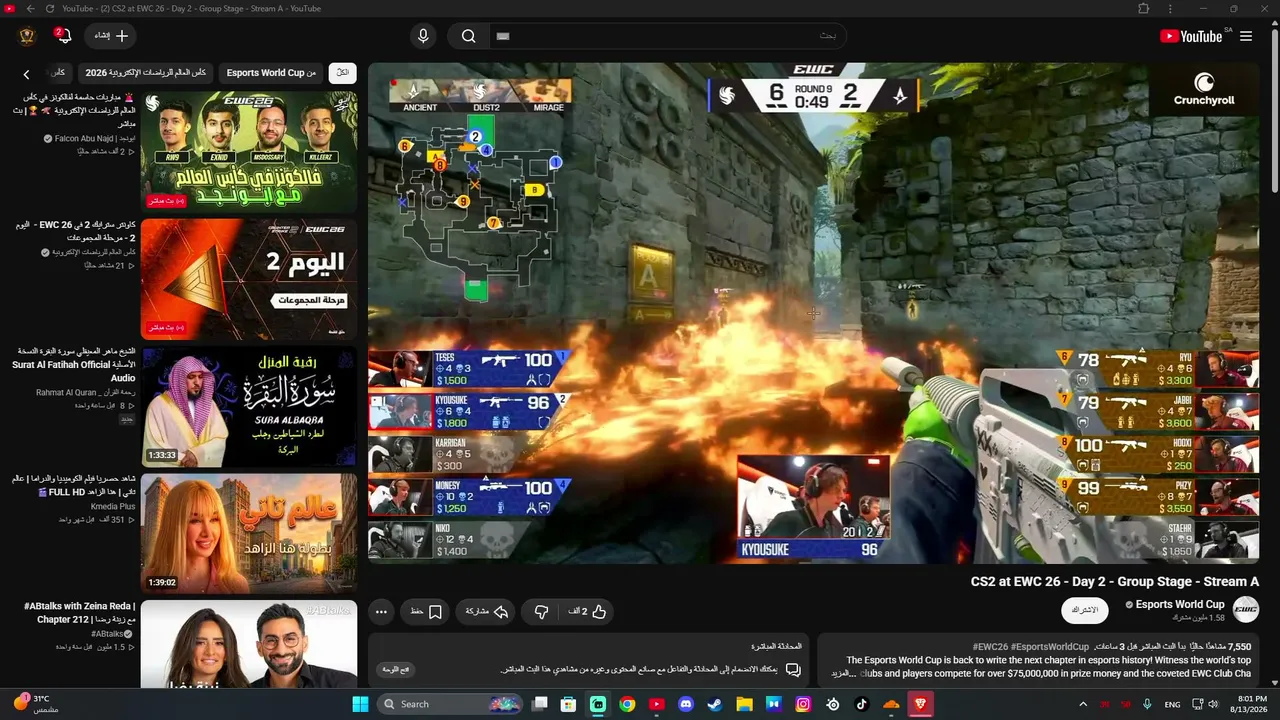Open Brave browser from taskbar

920,704
